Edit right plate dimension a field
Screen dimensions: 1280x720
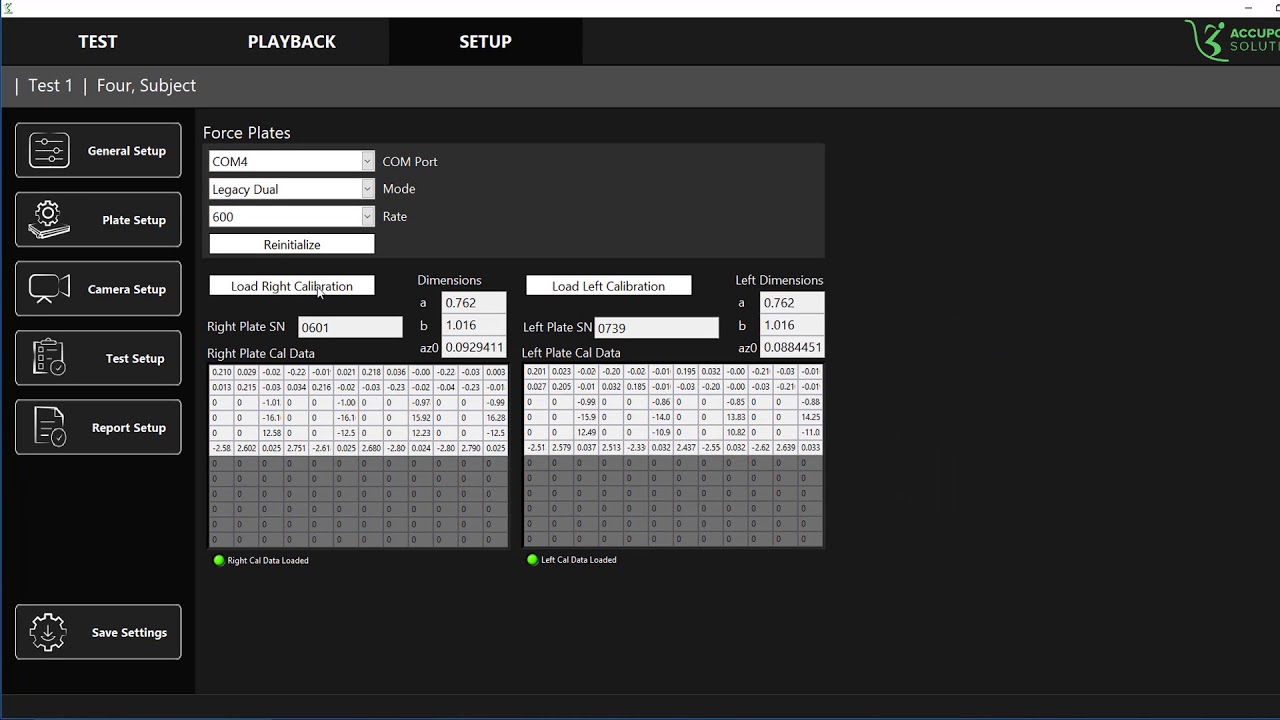pyautogui.click(x=474, y=302)
